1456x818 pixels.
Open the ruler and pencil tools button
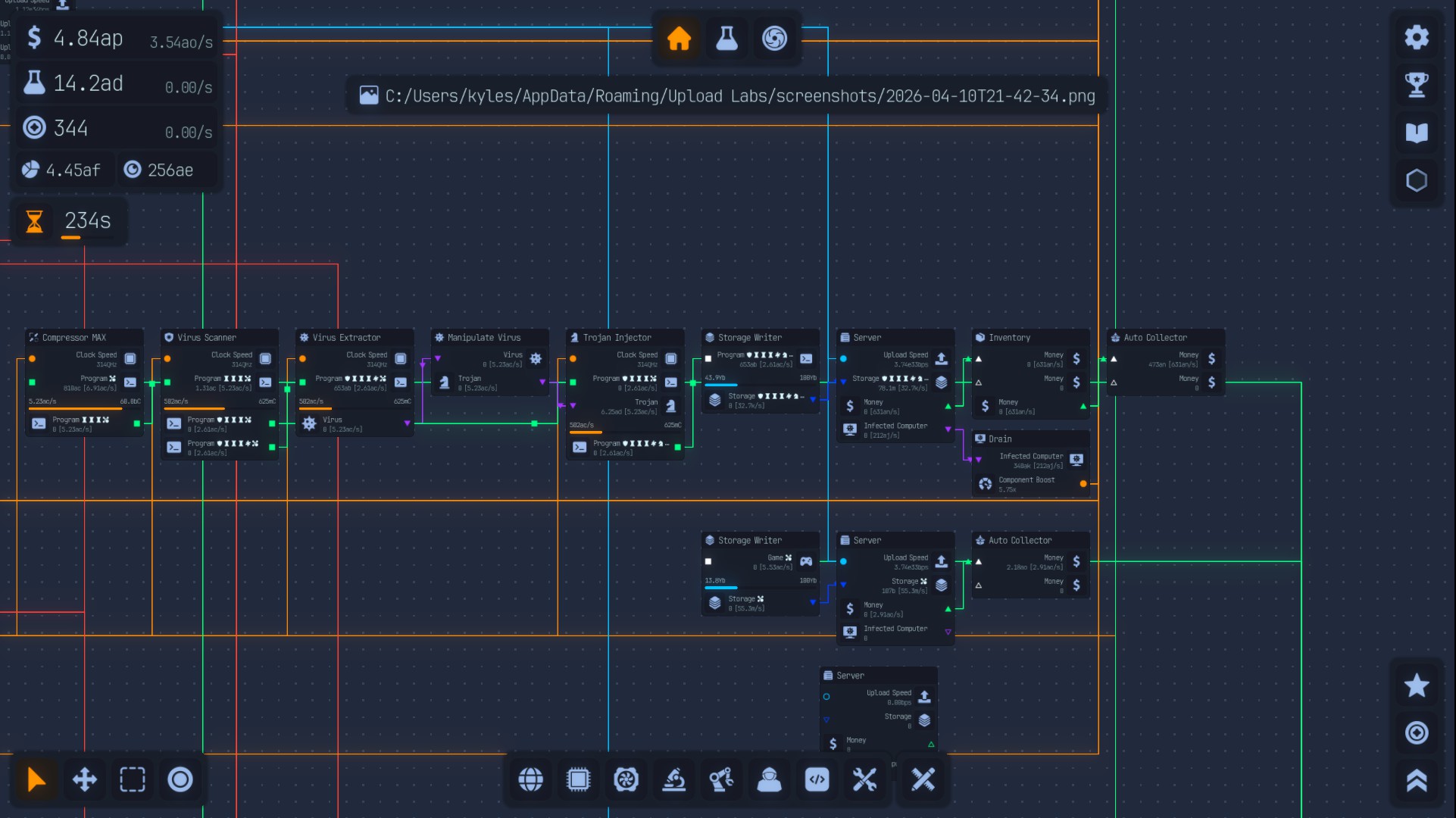click(x=923, y=779)
